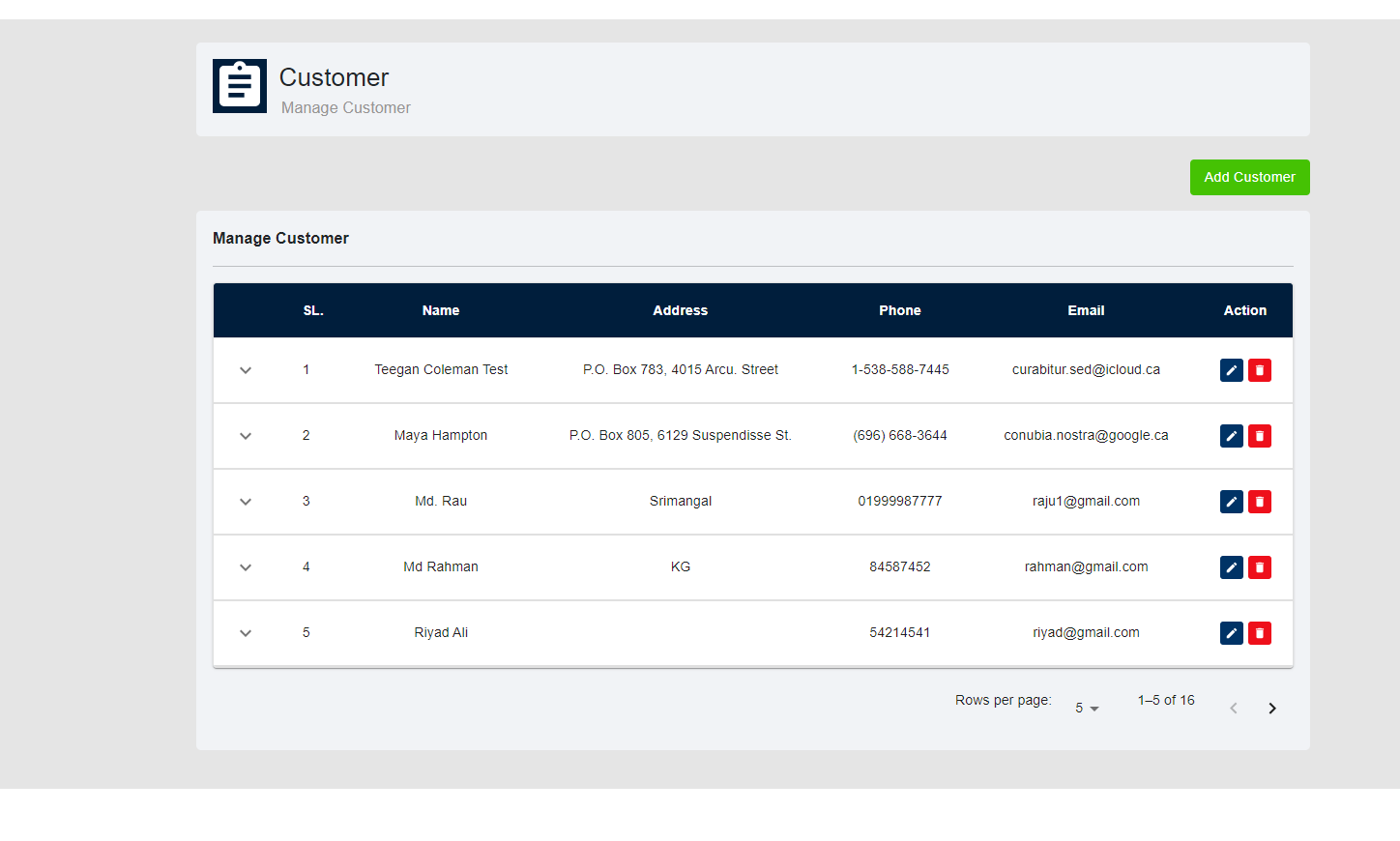Screen dimensions: 1400x841
Task: Go to the next page of customers
Action: pos(1272,709)
